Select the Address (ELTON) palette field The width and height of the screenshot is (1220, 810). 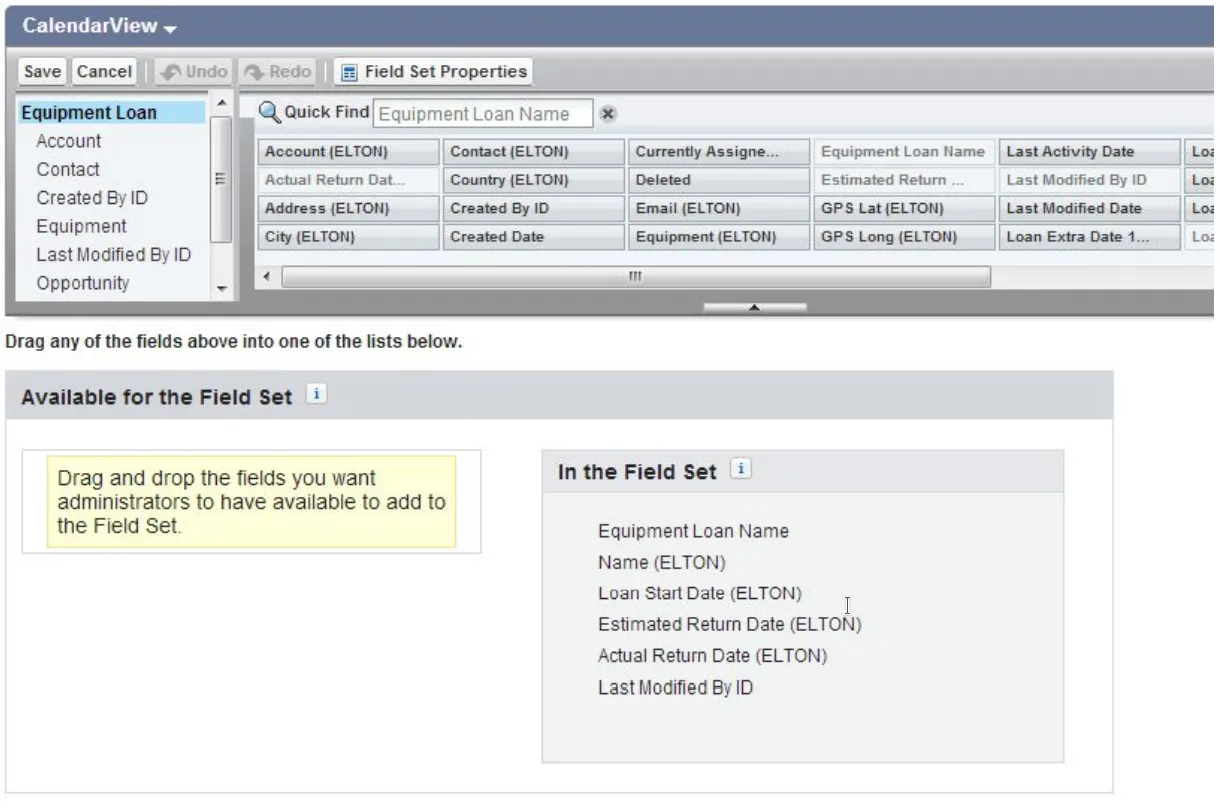pyautogui.click(x=348, y=209)
